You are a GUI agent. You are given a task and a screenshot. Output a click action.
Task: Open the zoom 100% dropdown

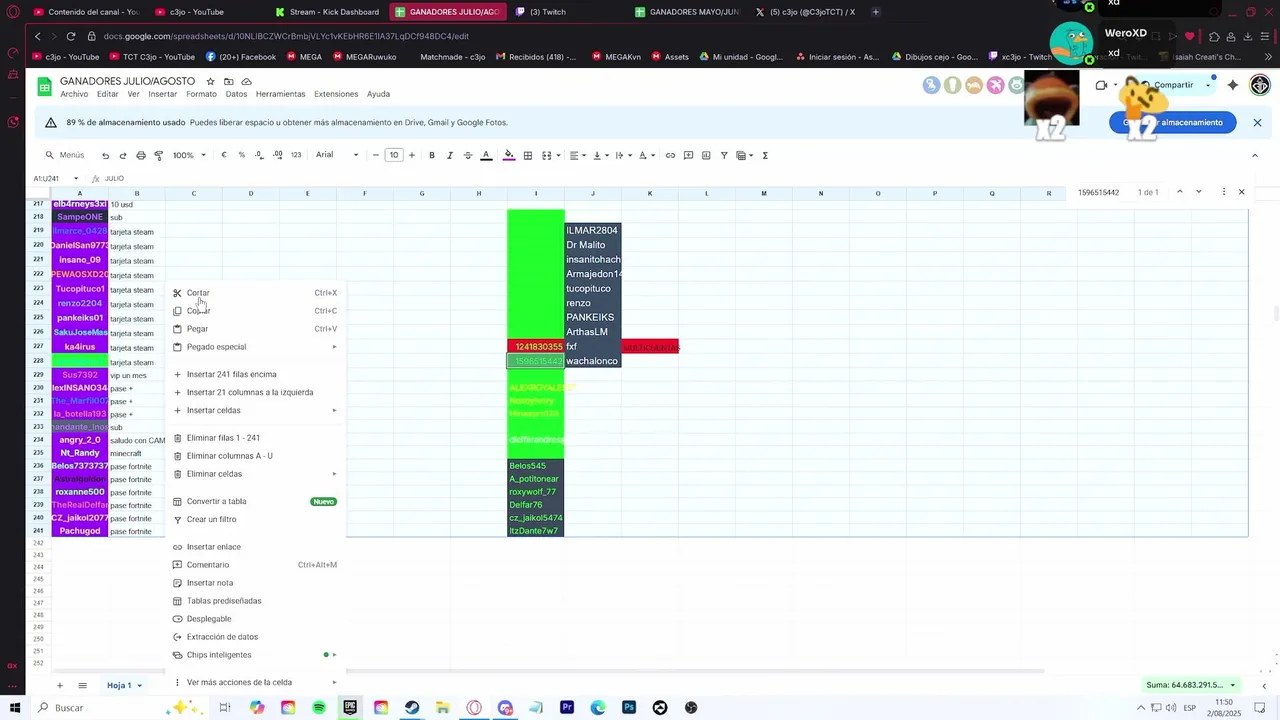(189, 155)
